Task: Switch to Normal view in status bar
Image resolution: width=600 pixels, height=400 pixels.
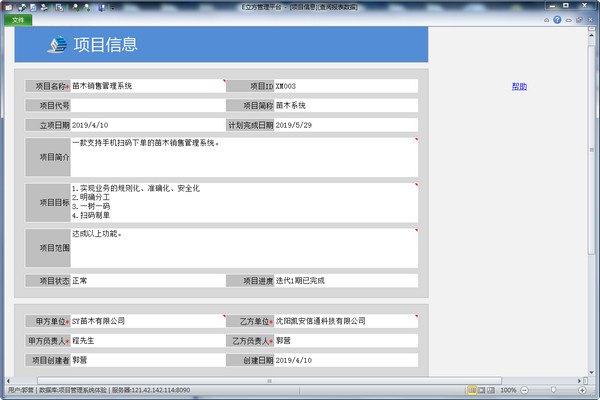Action: pyautogui.click(x=472, y=390)
